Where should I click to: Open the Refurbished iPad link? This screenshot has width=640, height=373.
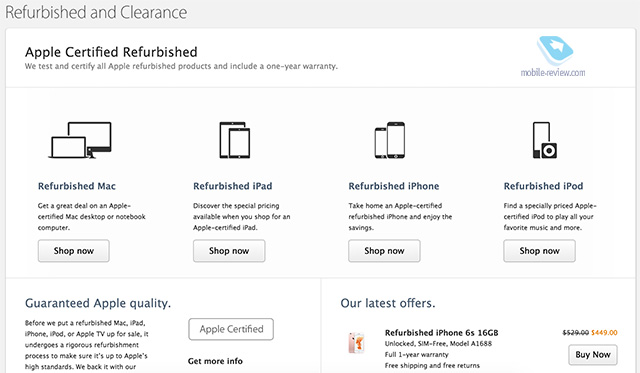(233, 186)
